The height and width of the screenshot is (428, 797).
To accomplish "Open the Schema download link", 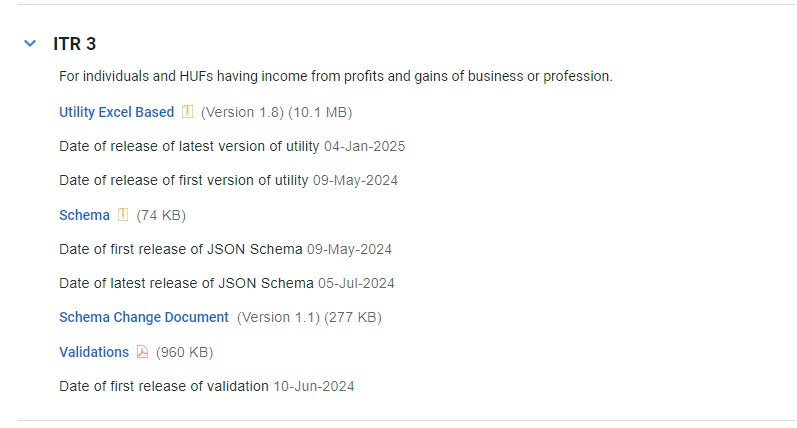I will pos(84,215).
